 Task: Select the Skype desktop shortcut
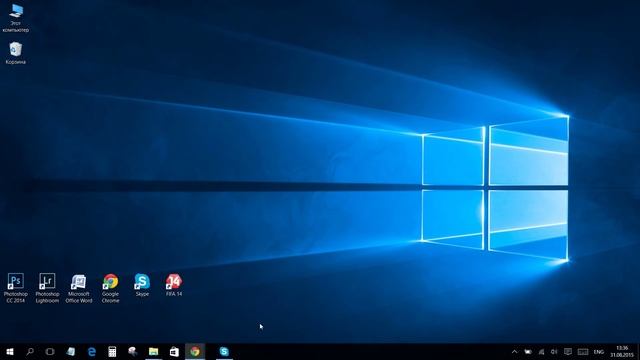(142, 285)
